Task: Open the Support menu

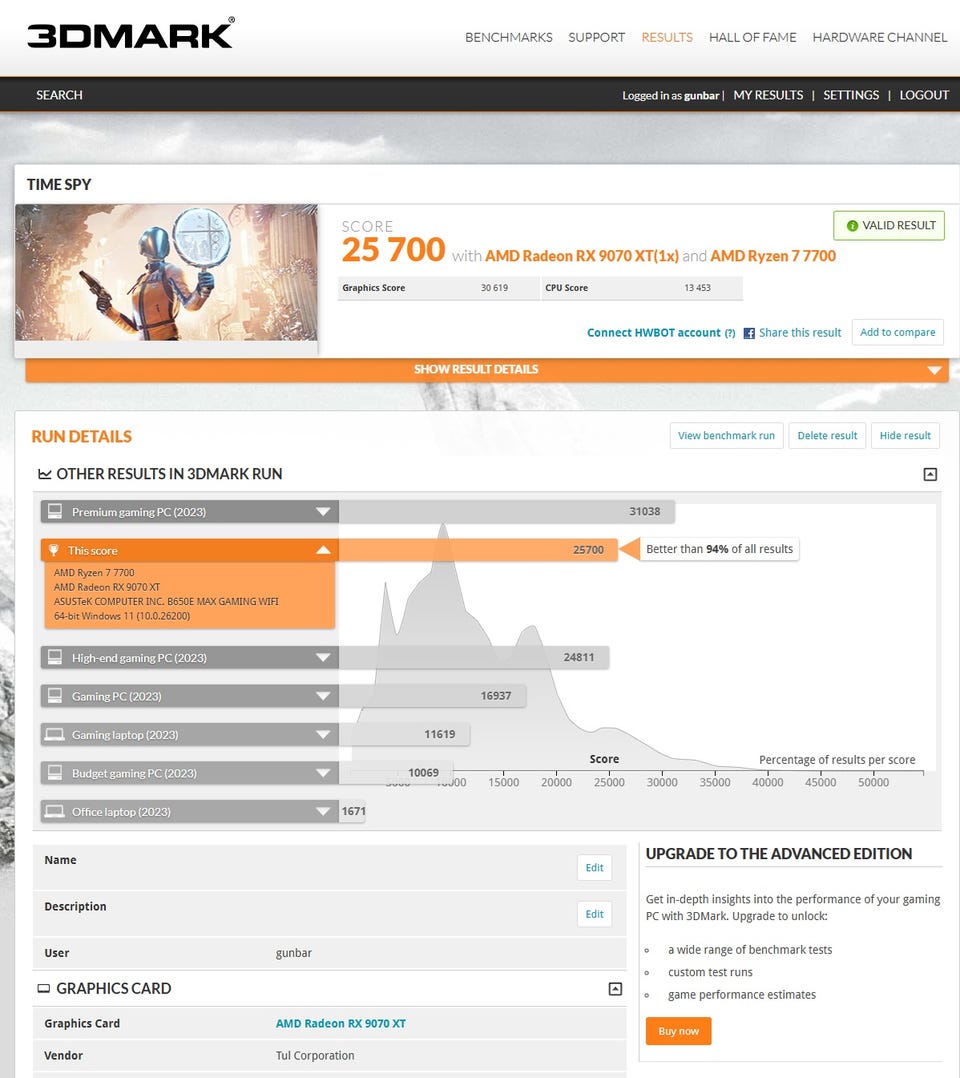Action: point(596,37)
